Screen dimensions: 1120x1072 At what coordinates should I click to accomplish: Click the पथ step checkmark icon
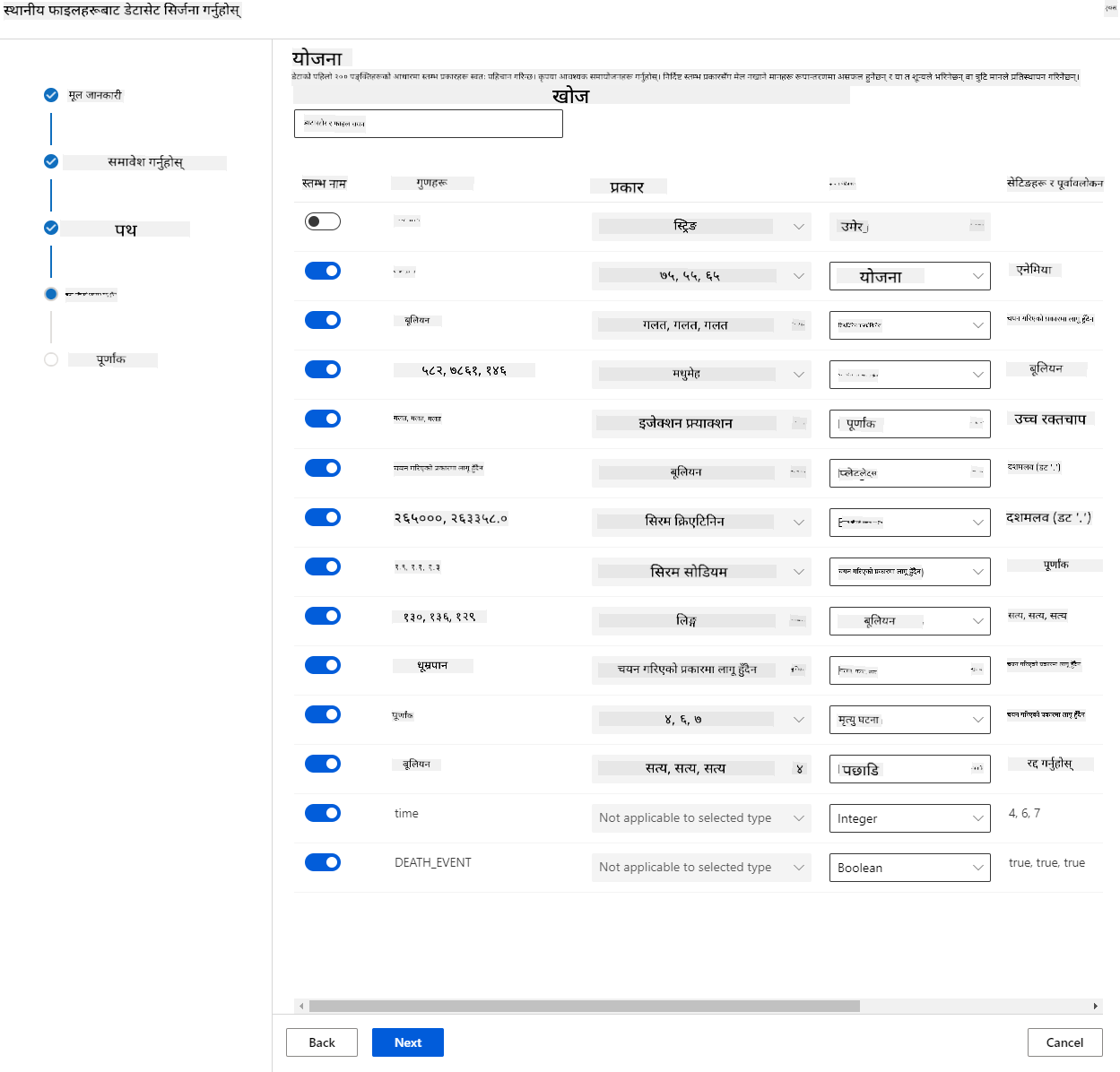click(51, 228)
